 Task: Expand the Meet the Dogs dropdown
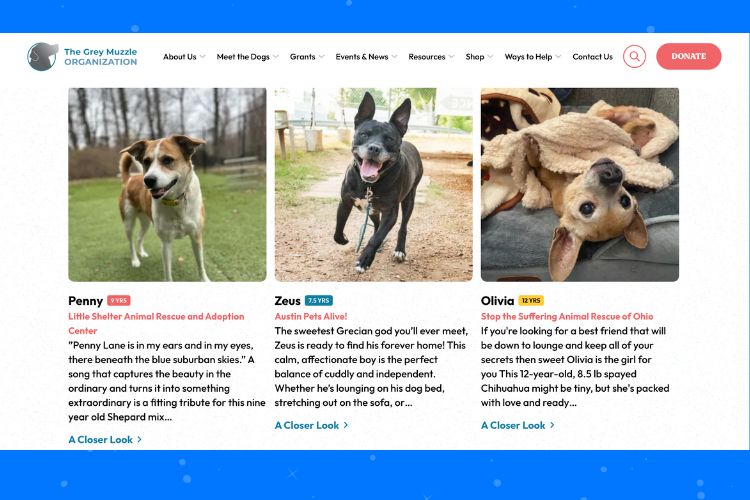point(247,56)
